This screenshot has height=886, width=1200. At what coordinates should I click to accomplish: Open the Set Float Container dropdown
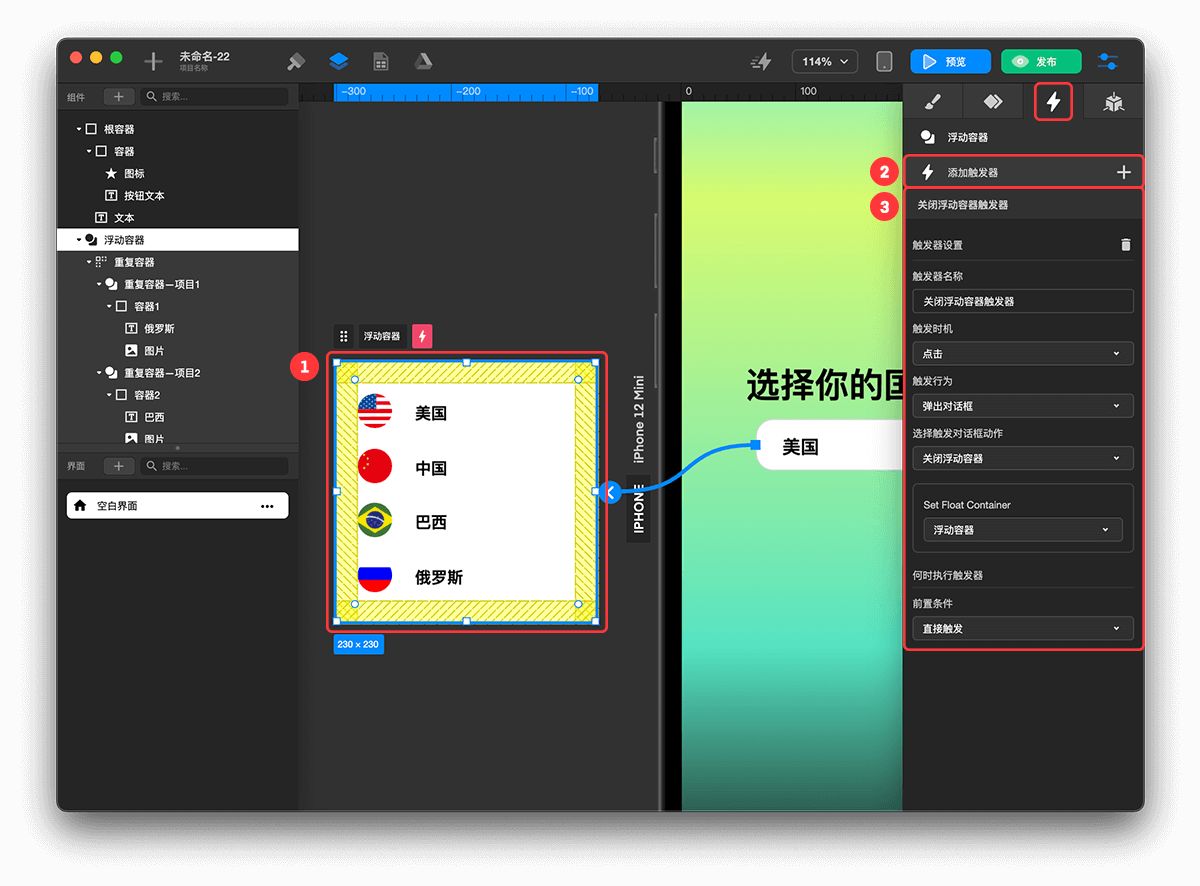click(x=1023, y=530)
